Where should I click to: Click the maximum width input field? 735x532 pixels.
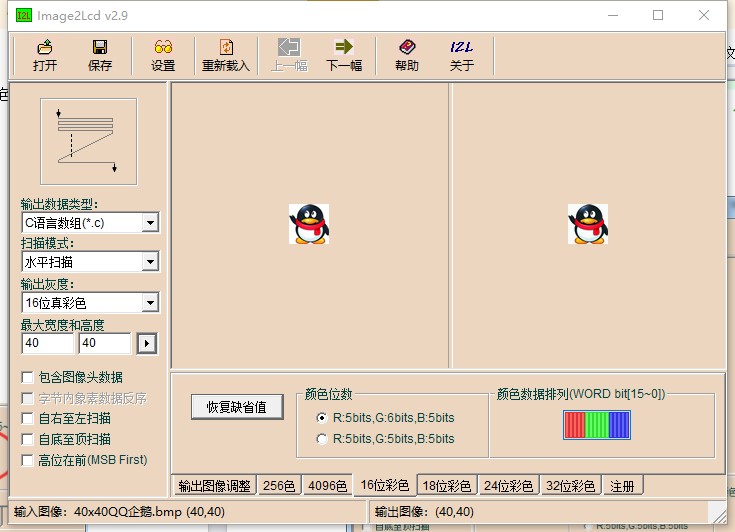(x=47, y=344)
